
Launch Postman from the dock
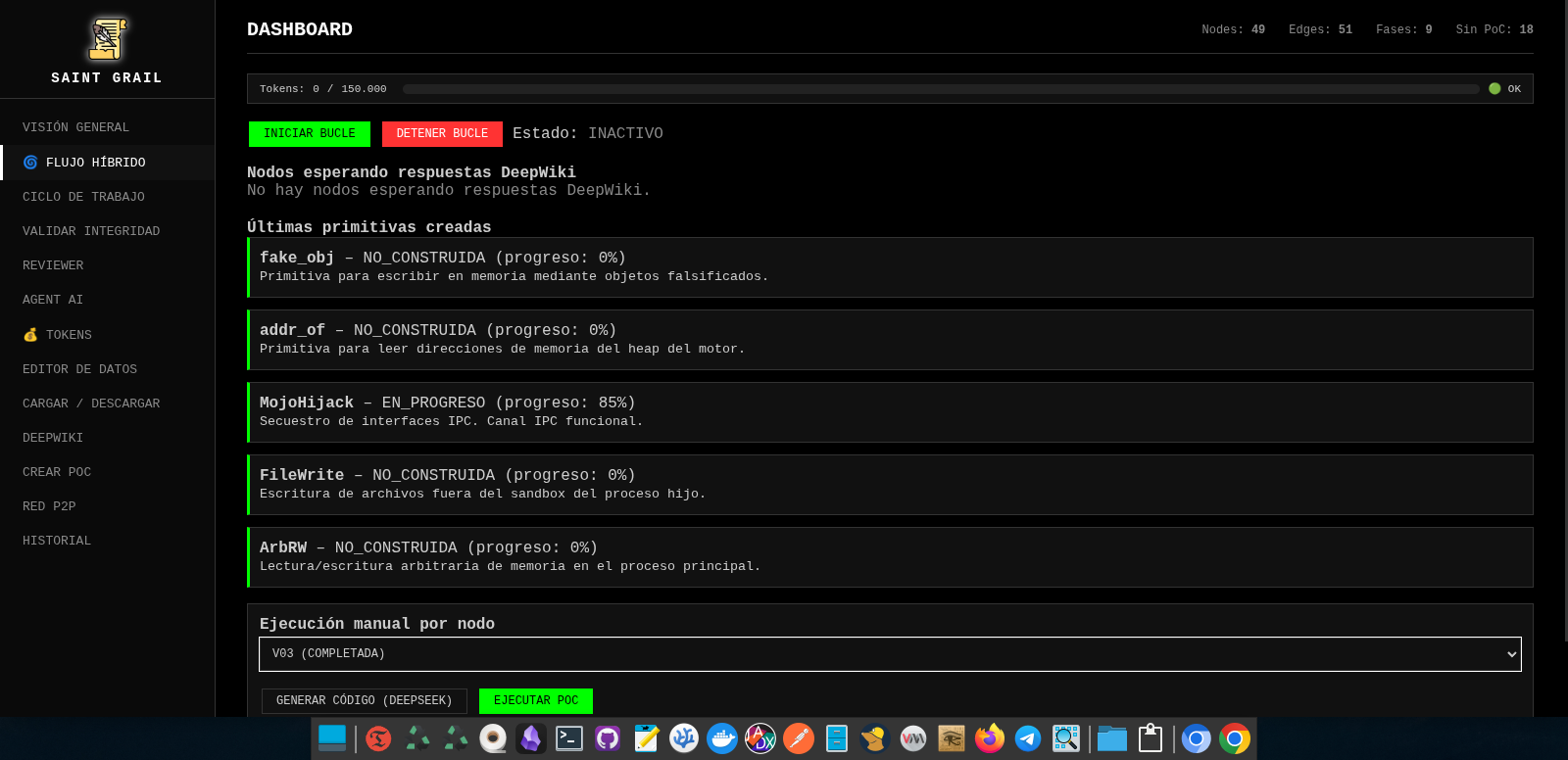[x=799, y=738]
